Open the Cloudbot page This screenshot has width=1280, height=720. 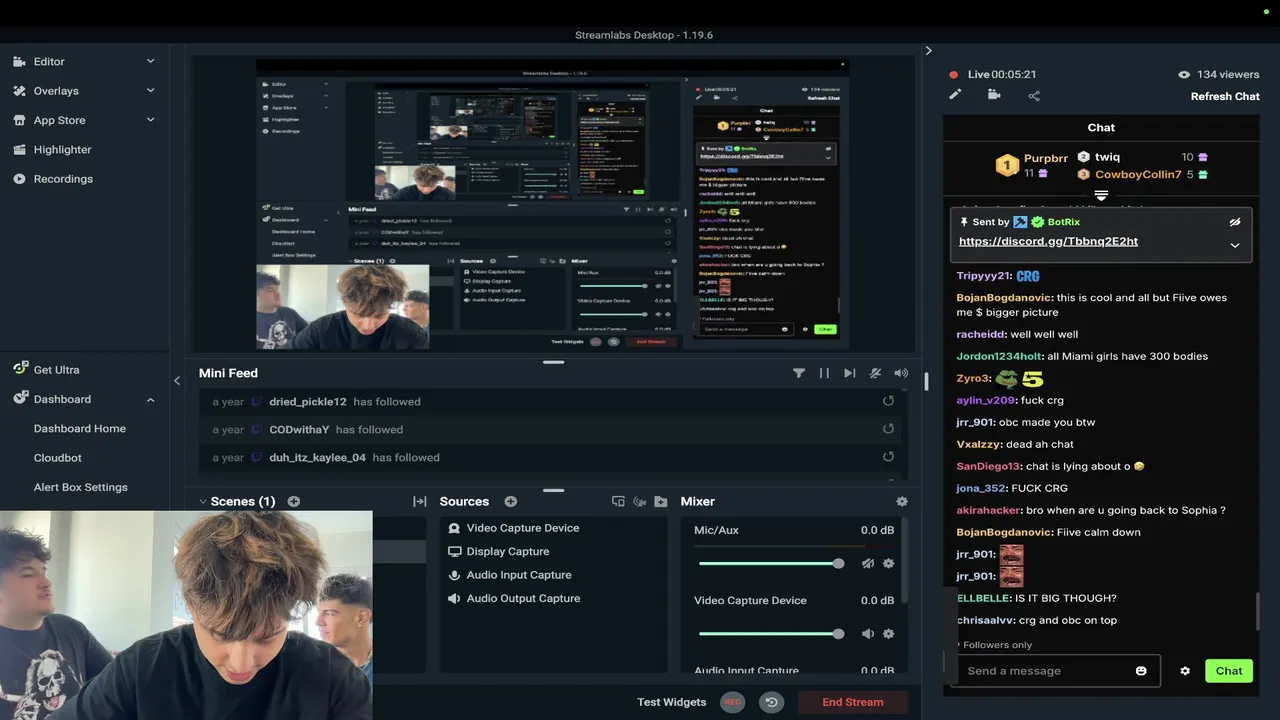58,457
